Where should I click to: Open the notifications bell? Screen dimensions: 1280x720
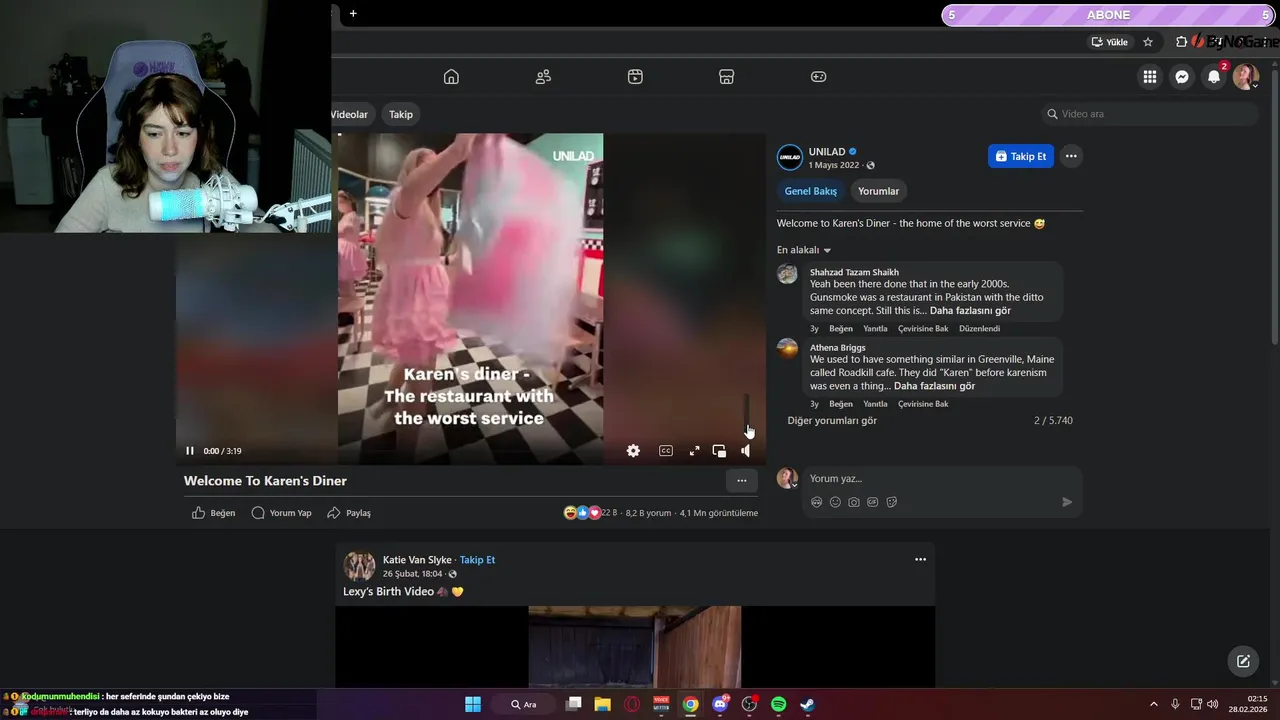[1214, 77]
